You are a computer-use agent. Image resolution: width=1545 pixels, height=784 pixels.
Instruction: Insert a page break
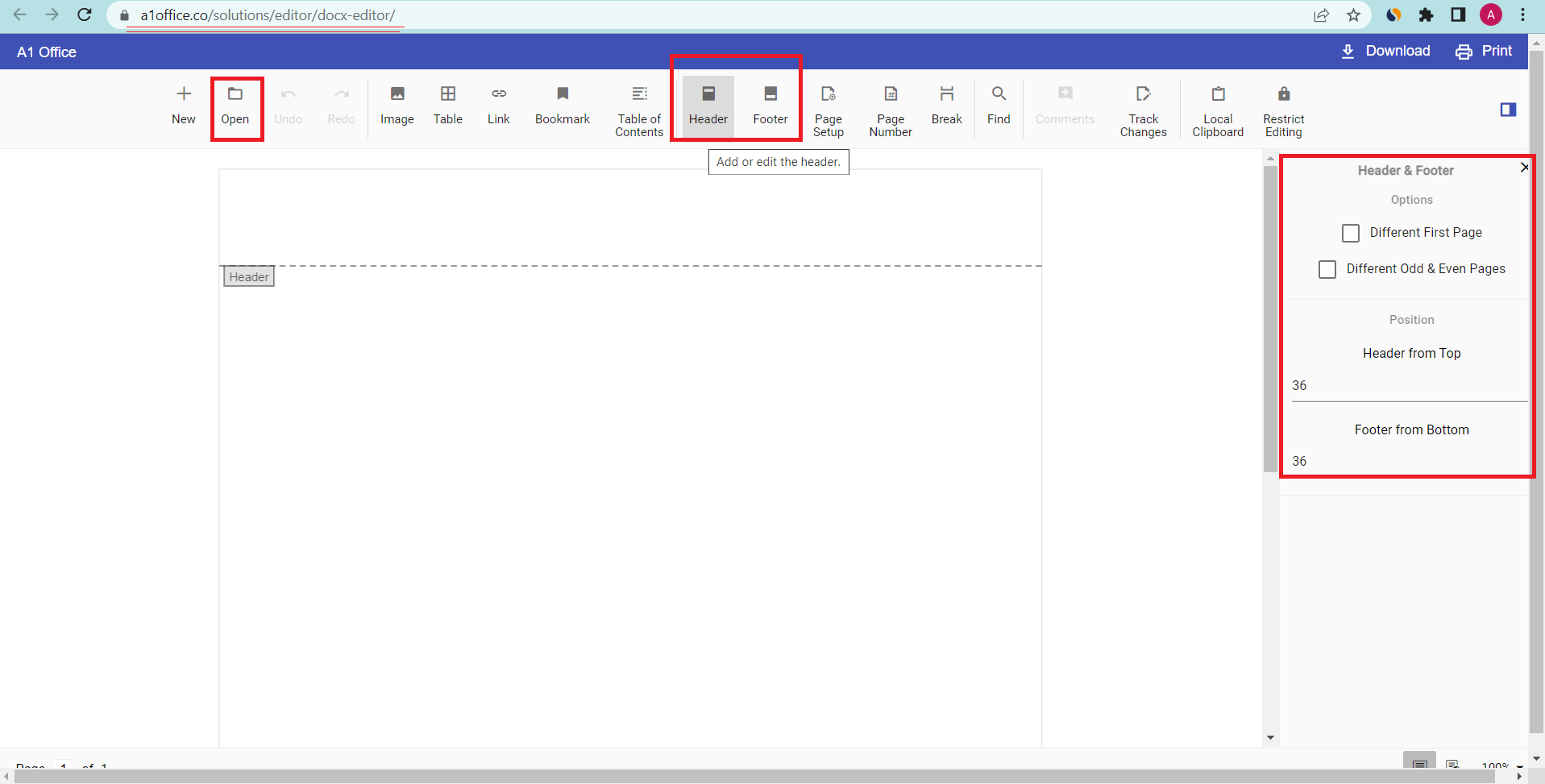(946, 106)
